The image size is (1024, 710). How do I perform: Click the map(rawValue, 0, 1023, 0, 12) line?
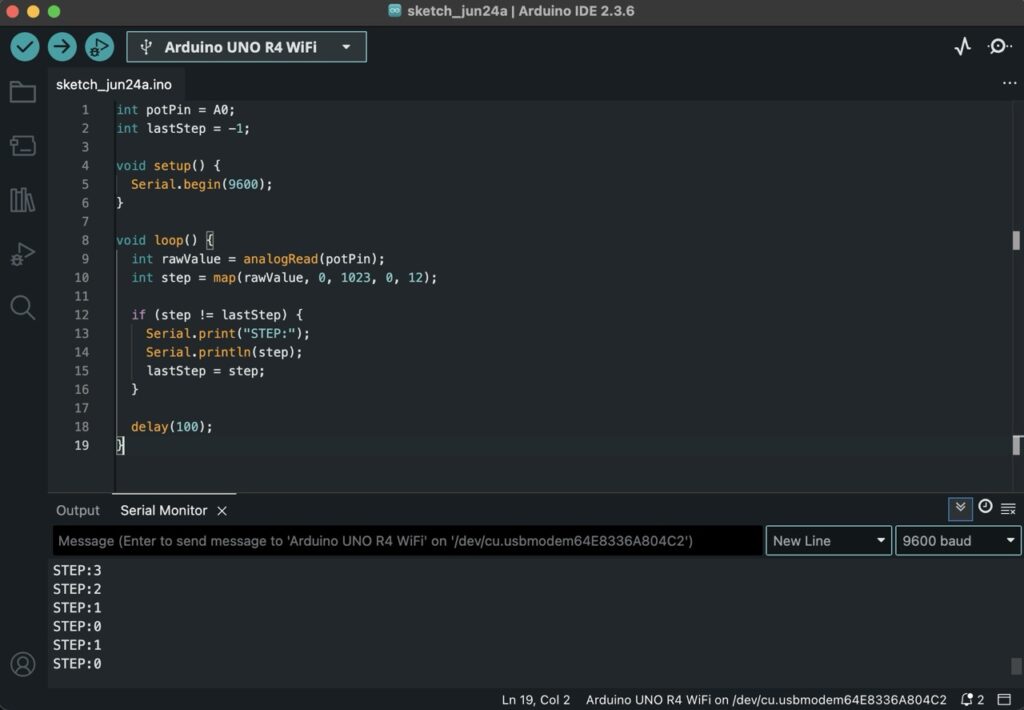(x=284, y=278)
